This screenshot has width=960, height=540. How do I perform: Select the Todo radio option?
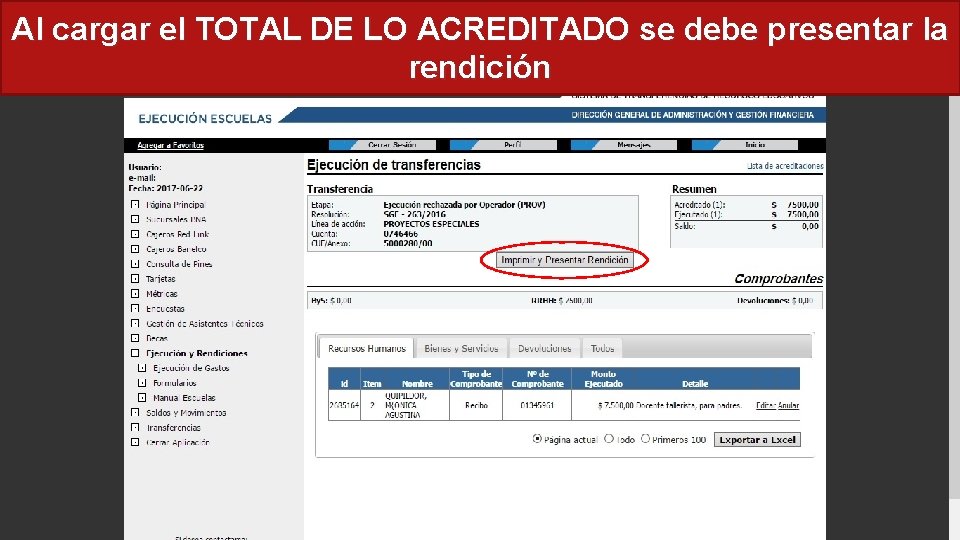609,439
